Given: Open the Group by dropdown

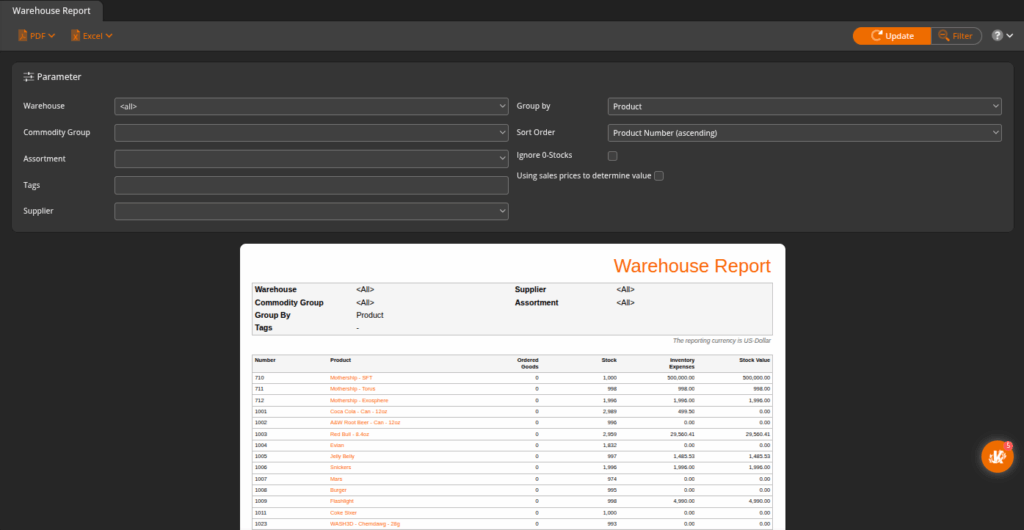Looking at the screenshot, I should pos(804,106).
